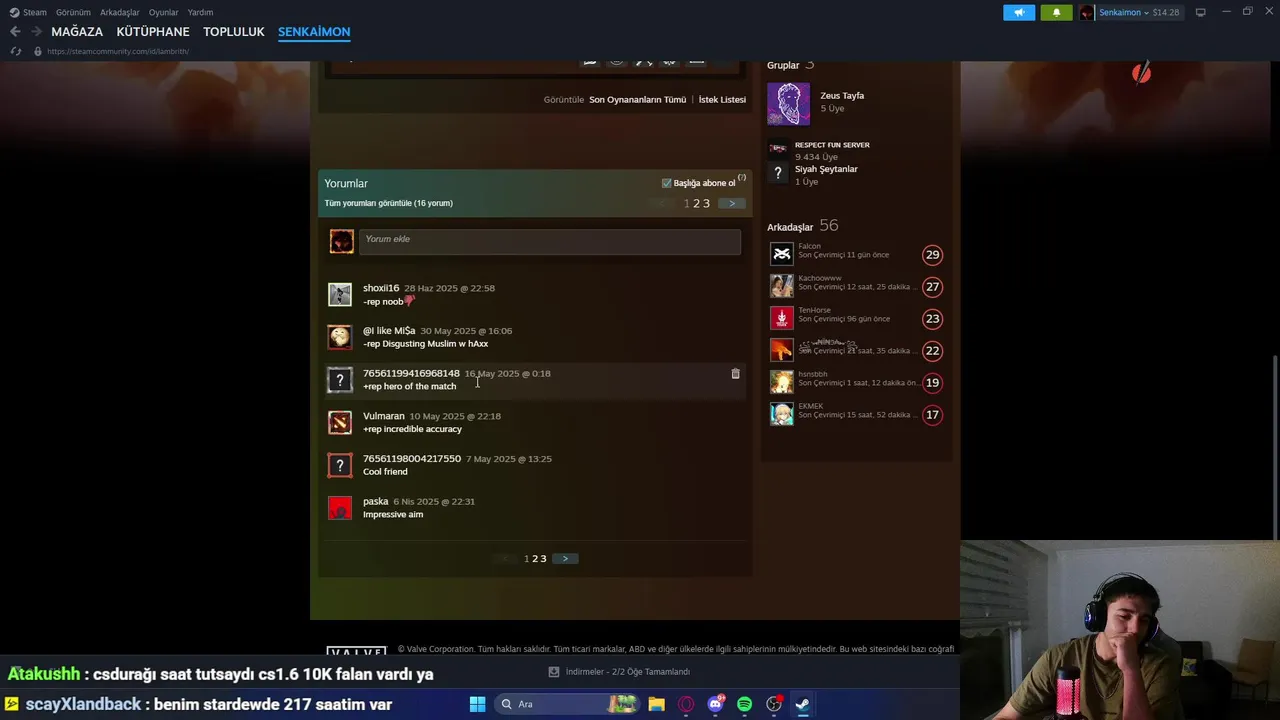This screenshot has width=1280, height=720.
Task: Switch to KÜTÜPHANE tab
Action: [153, 32]
